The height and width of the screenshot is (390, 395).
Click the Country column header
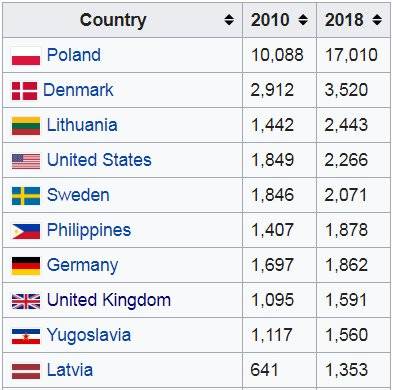click(122, 20)
